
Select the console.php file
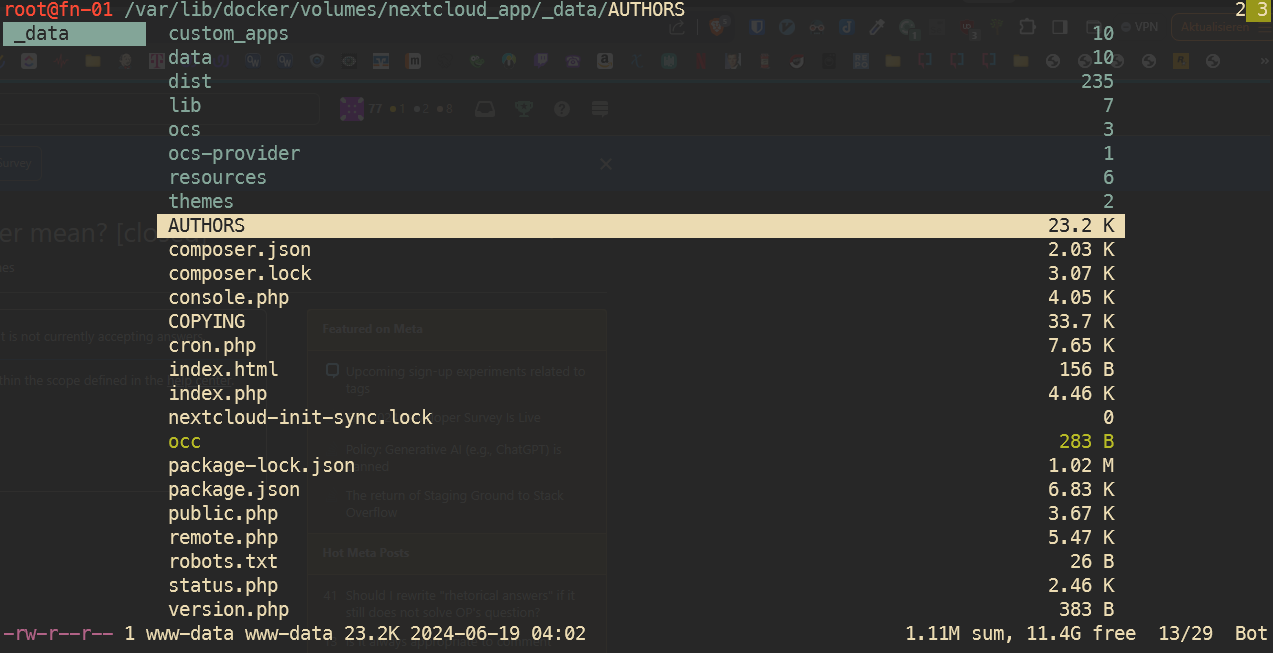(x=228, y=298)
